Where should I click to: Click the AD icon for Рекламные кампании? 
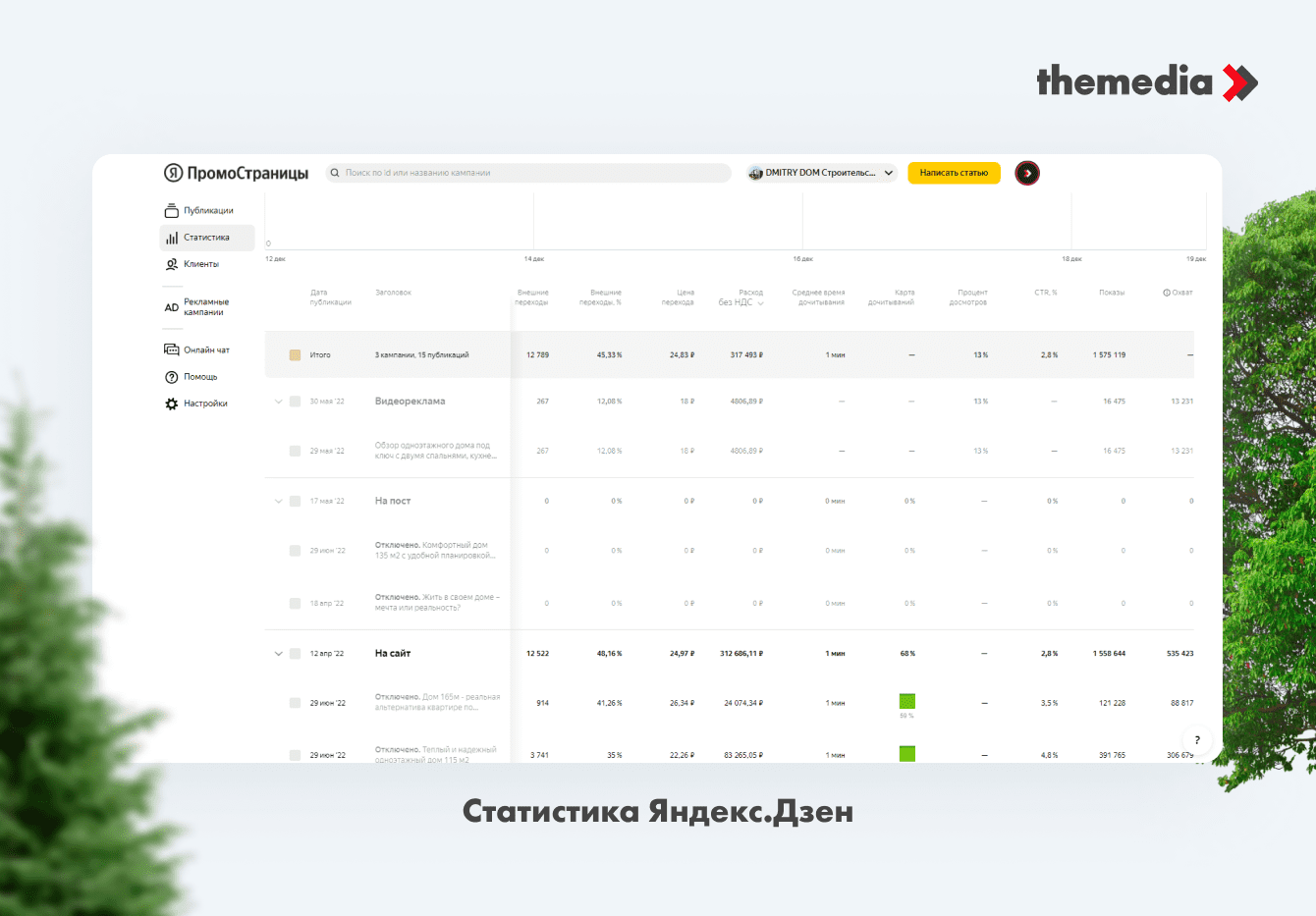point(172,307)
